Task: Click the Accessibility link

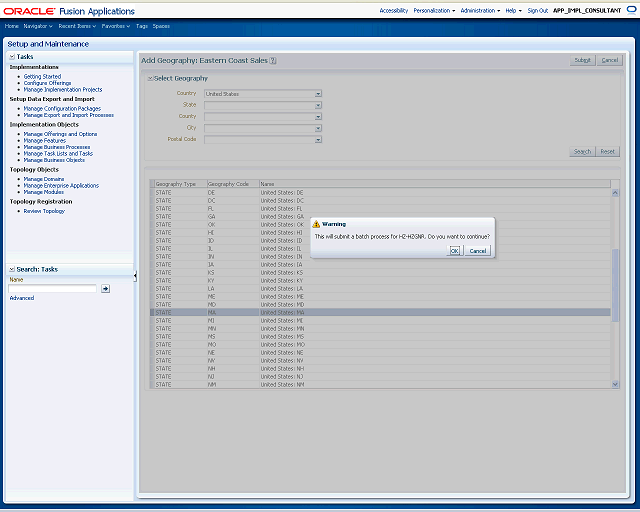Action: click(393, 11)
